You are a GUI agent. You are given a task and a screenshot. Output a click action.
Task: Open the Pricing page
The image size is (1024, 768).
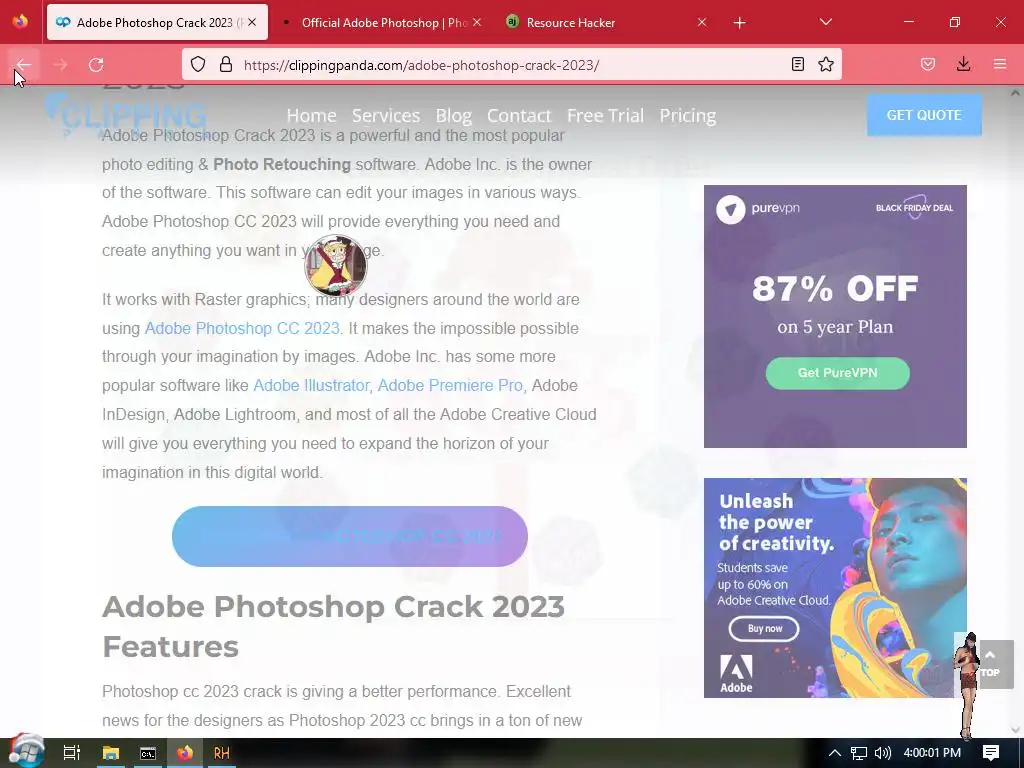[x=688, y=116]
